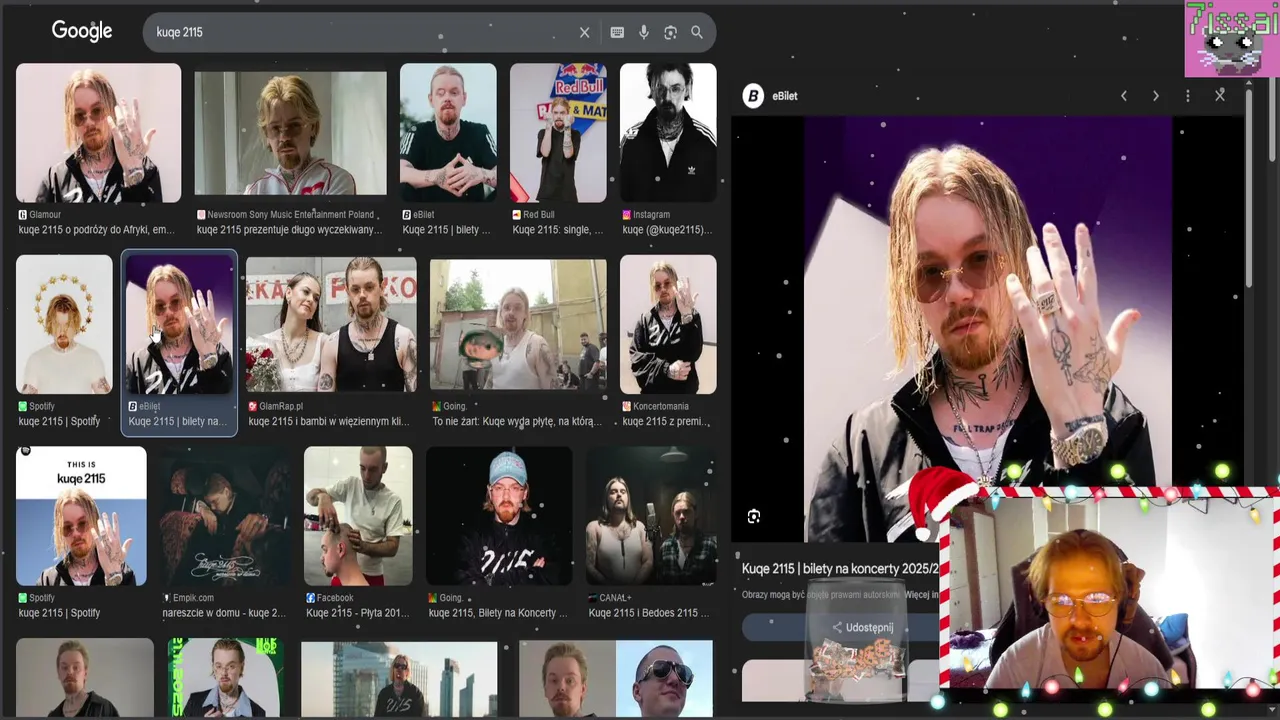Click the 'Koncertomania' source label
This screenshot has width=1280, height=720.
(661, 407)
